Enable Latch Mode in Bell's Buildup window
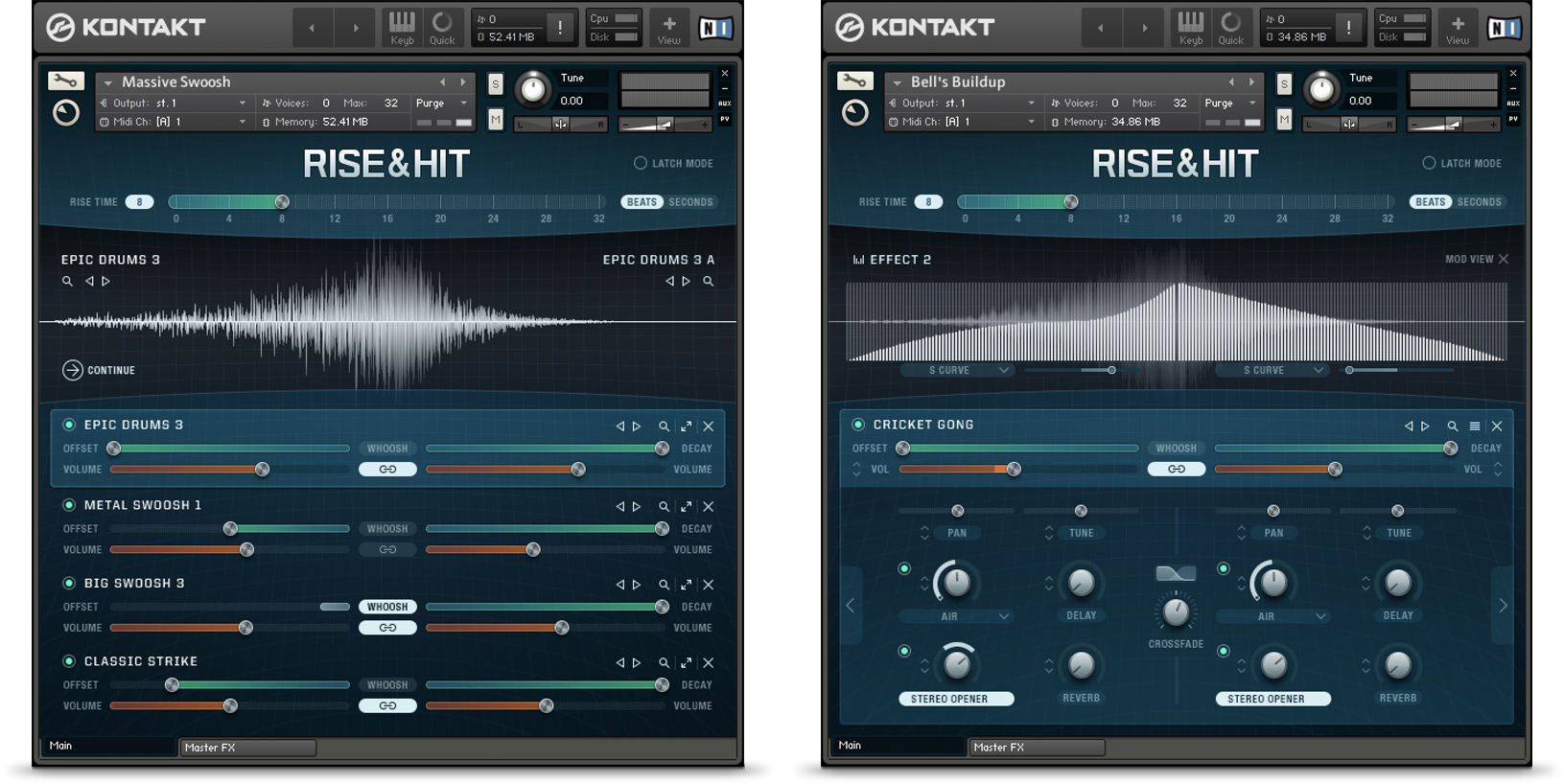This screenshot has height=784, width=1564. point(1429,163)
